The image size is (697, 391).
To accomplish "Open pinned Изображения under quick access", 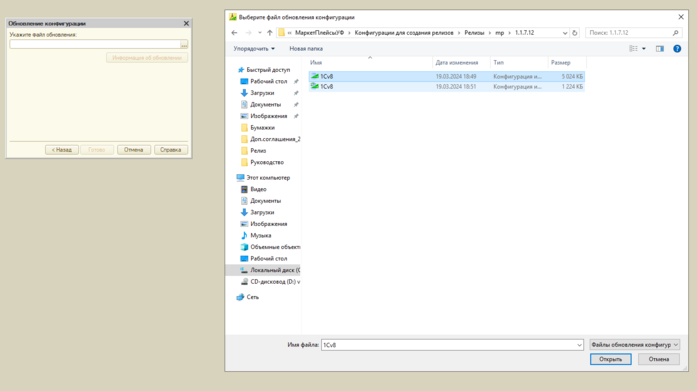I will pos(268,116).
